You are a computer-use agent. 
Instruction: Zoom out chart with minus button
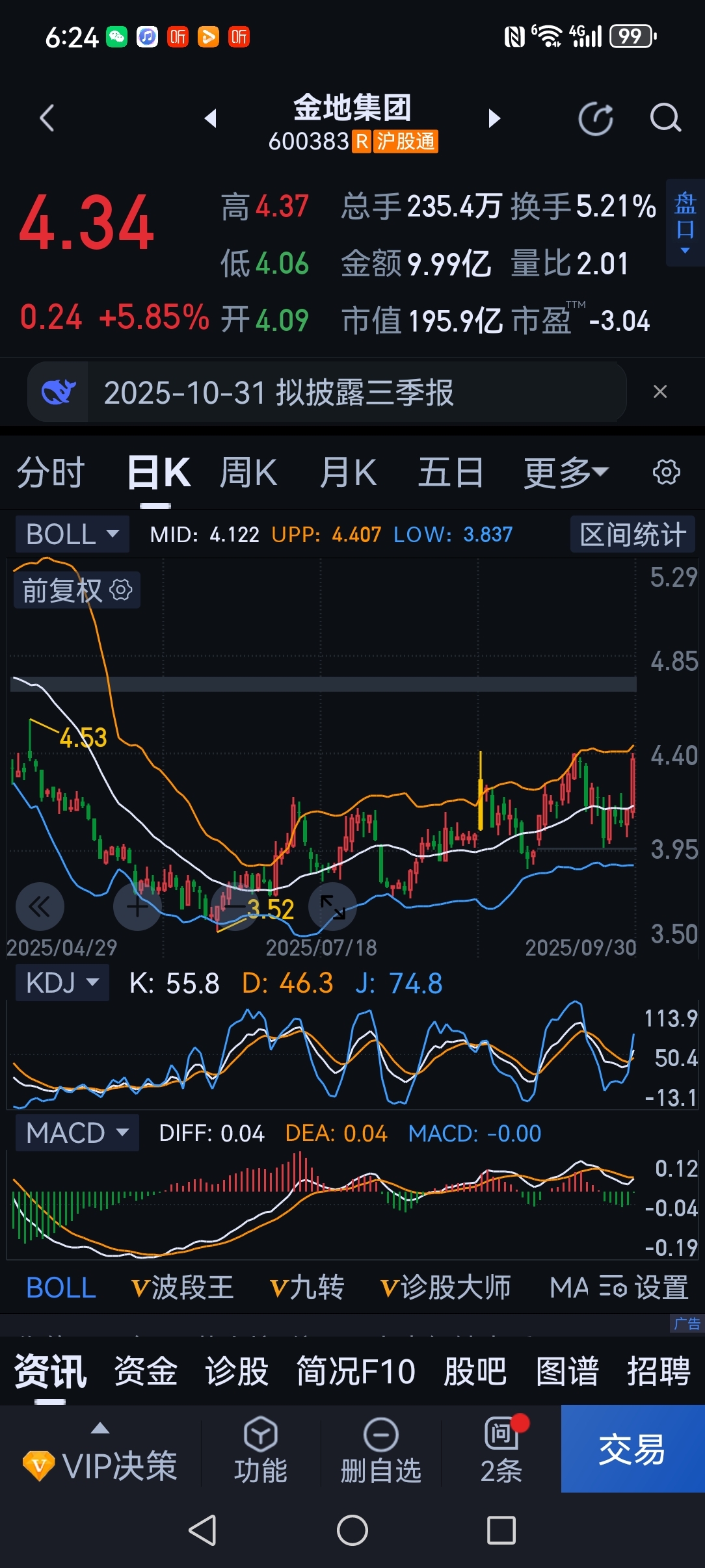tap(235, 906)
